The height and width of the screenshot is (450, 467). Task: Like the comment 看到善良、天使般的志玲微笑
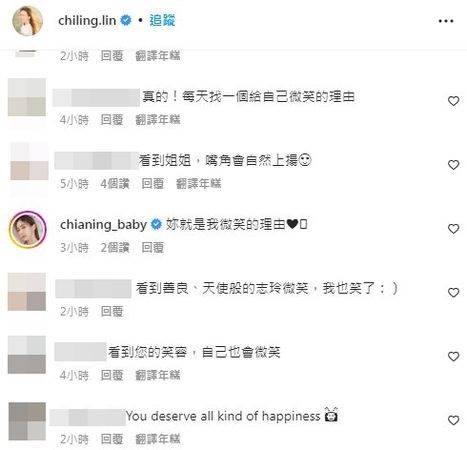453,293
